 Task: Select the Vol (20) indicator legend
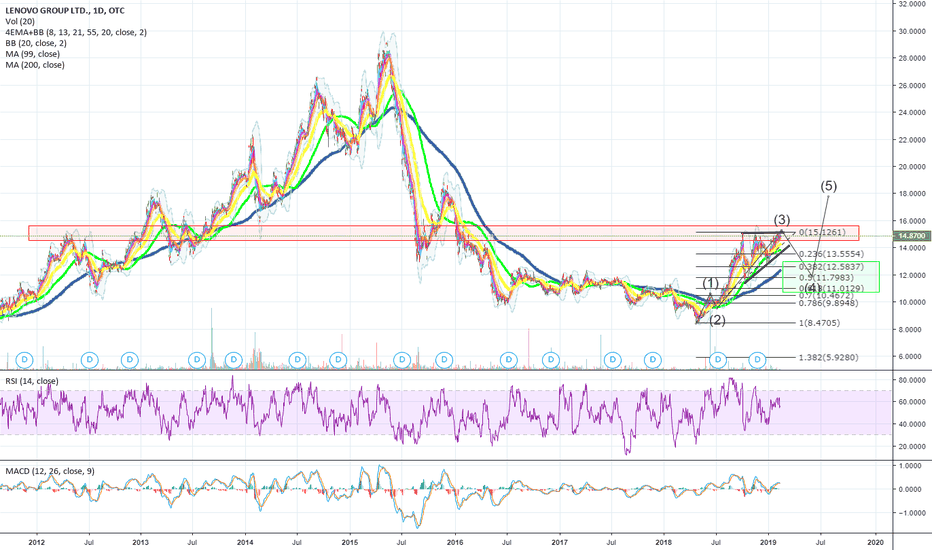coord(20,21)
